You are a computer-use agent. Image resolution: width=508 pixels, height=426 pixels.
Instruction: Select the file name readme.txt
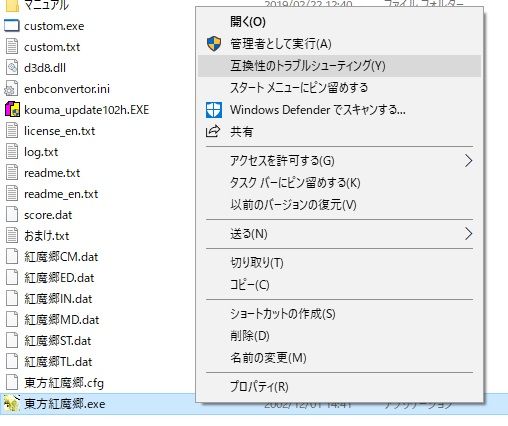(52, 173)
